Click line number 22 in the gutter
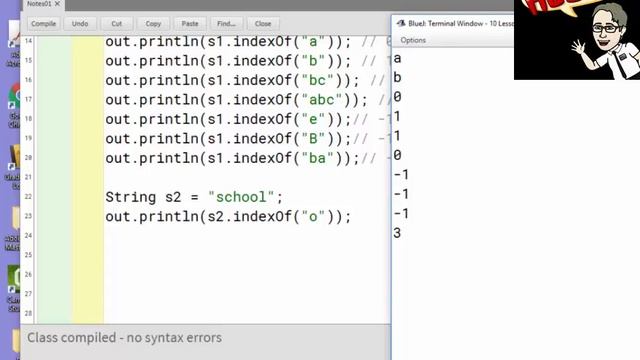640x360 pixels. click(x=28, y=196)
